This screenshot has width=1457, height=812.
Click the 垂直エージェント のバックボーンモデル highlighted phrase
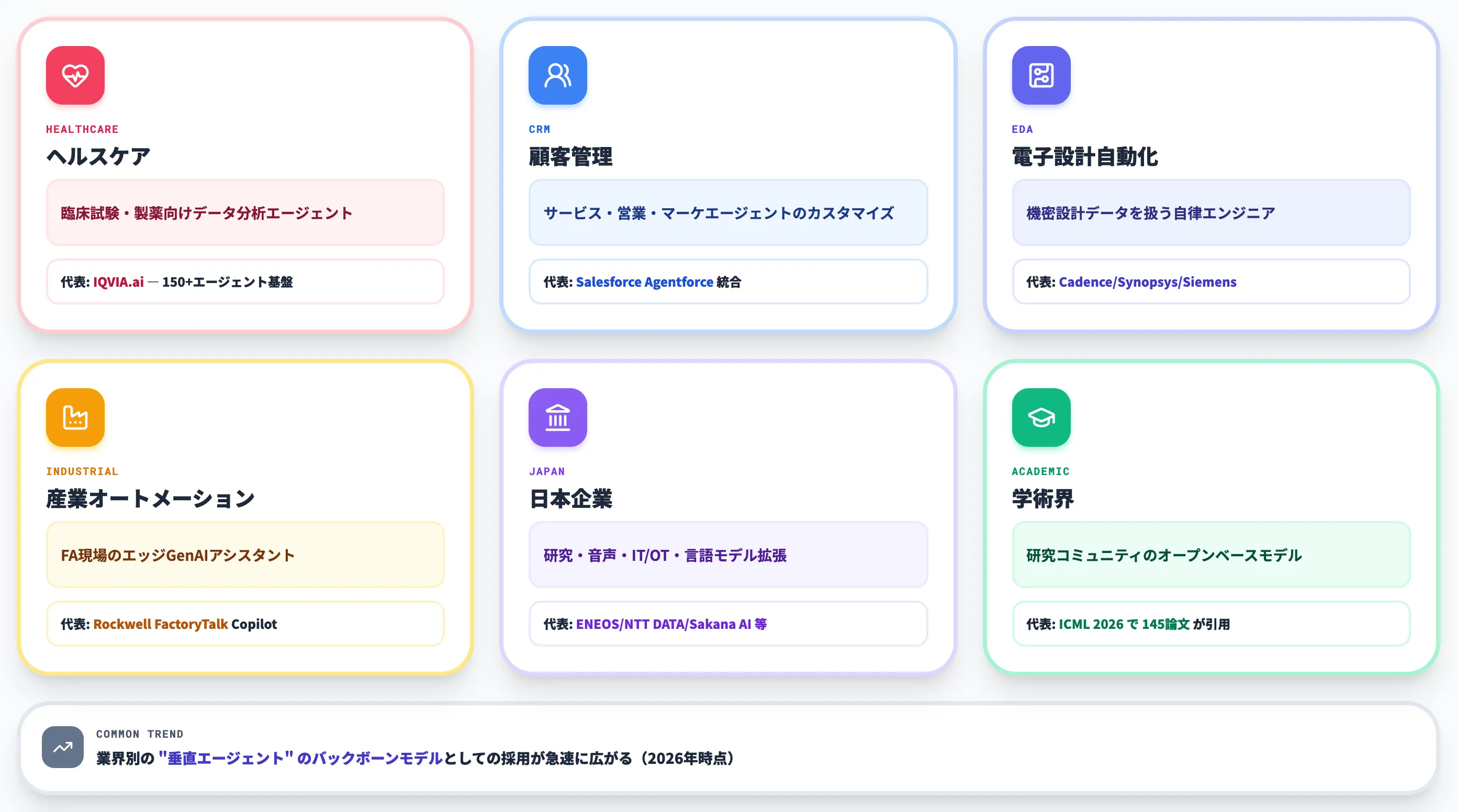tap(300, 758)
